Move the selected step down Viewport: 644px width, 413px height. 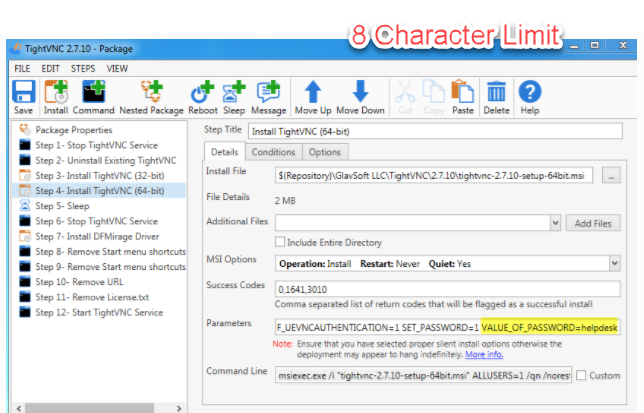tap(360, 97)
